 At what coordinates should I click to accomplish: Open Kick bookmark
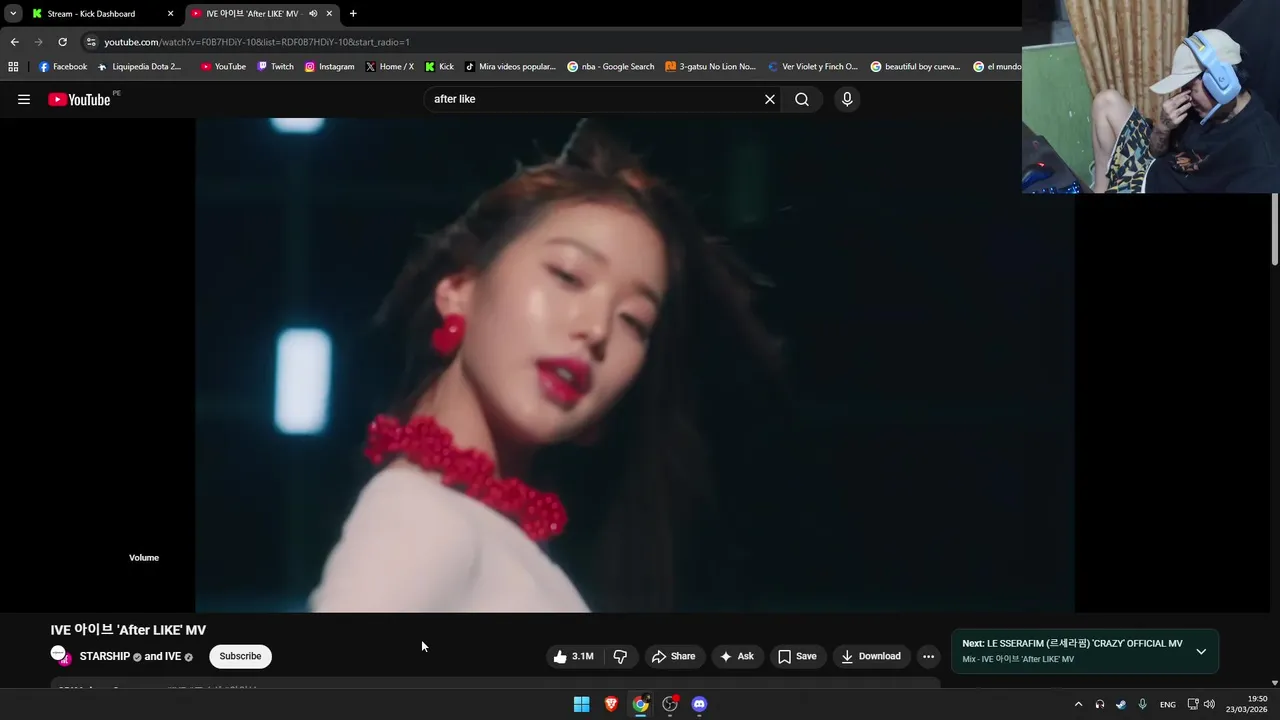pos(439,67)
